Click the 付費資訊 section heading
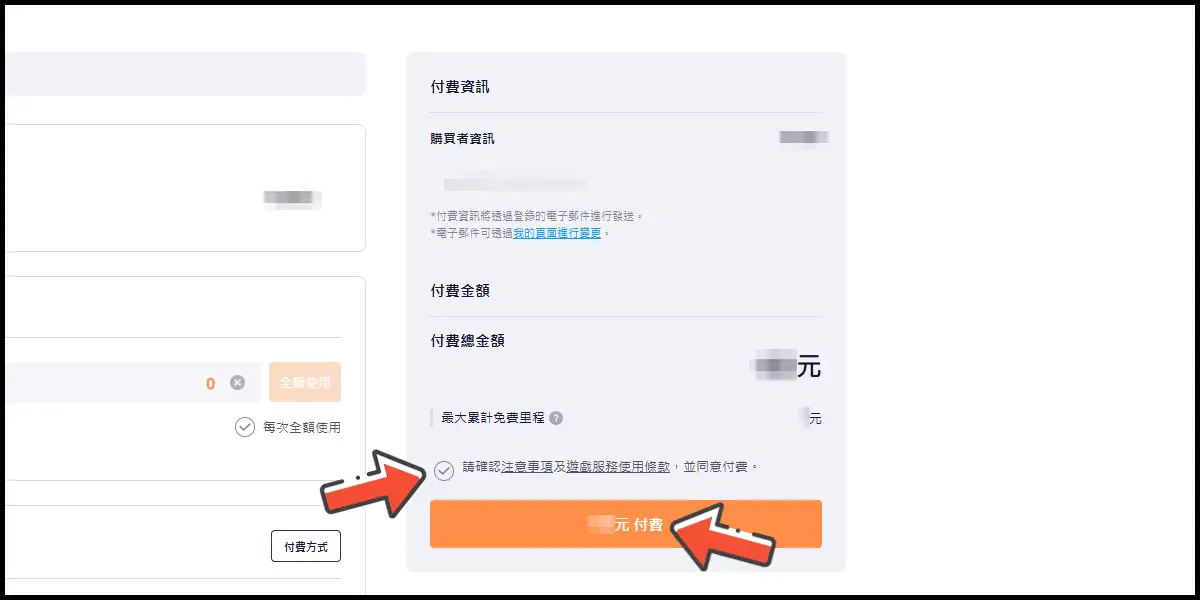1200x600 pixels. [x=460, y=87]
